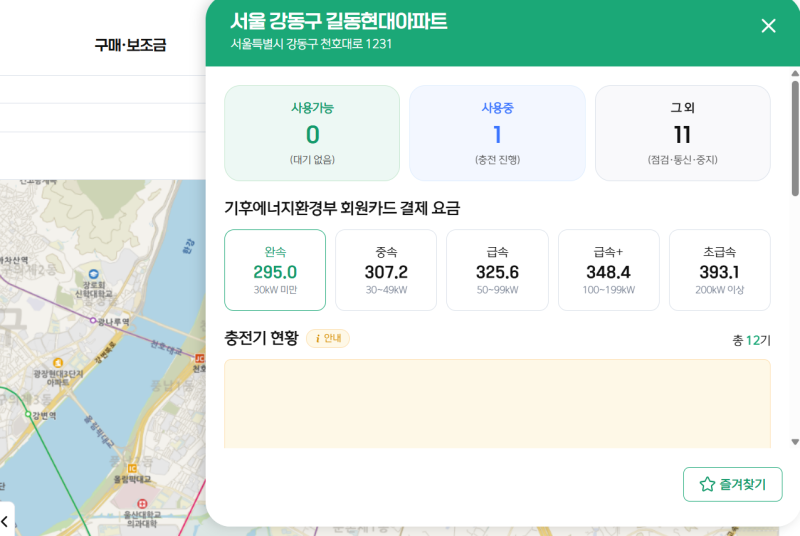The height and width of the screenshot is (536, 800).
Task: Collapse map side panel with left chevron
Action: click(x=5, y=521)
